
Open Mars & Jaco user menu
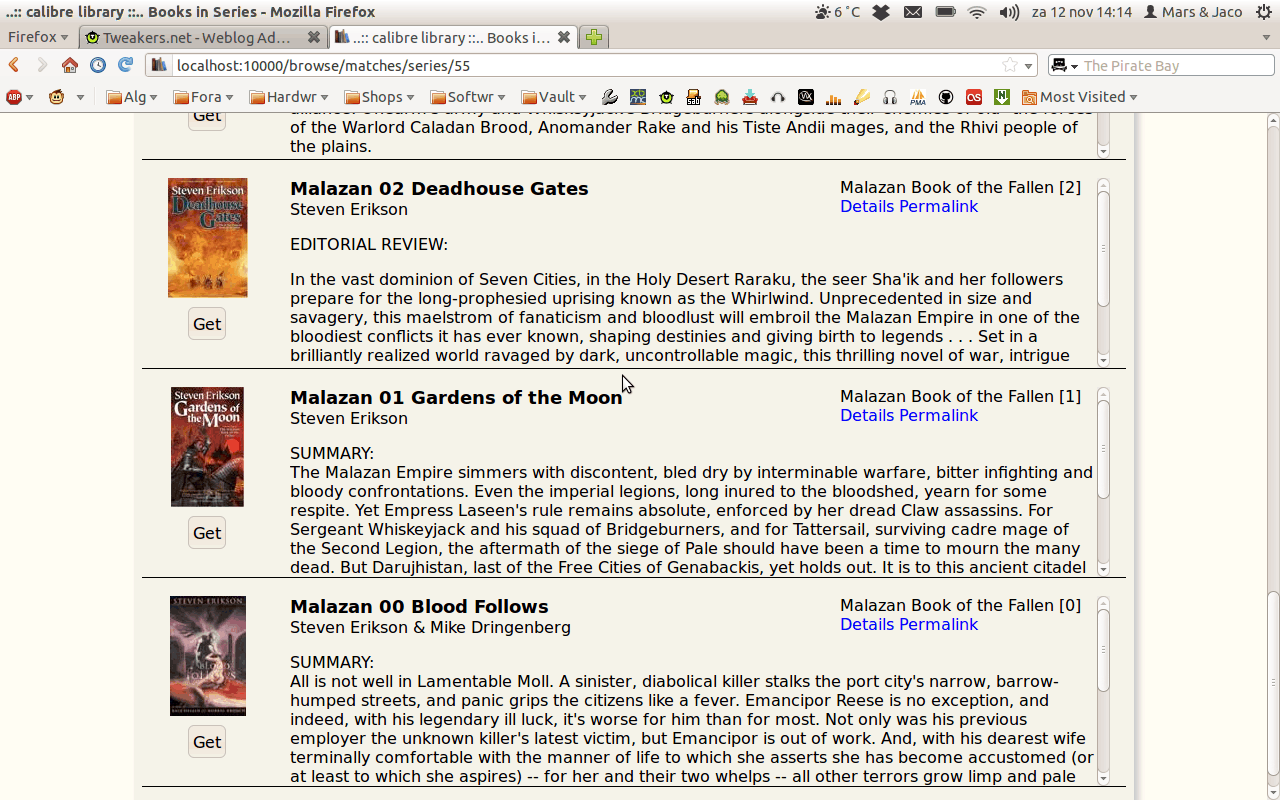1193,12
